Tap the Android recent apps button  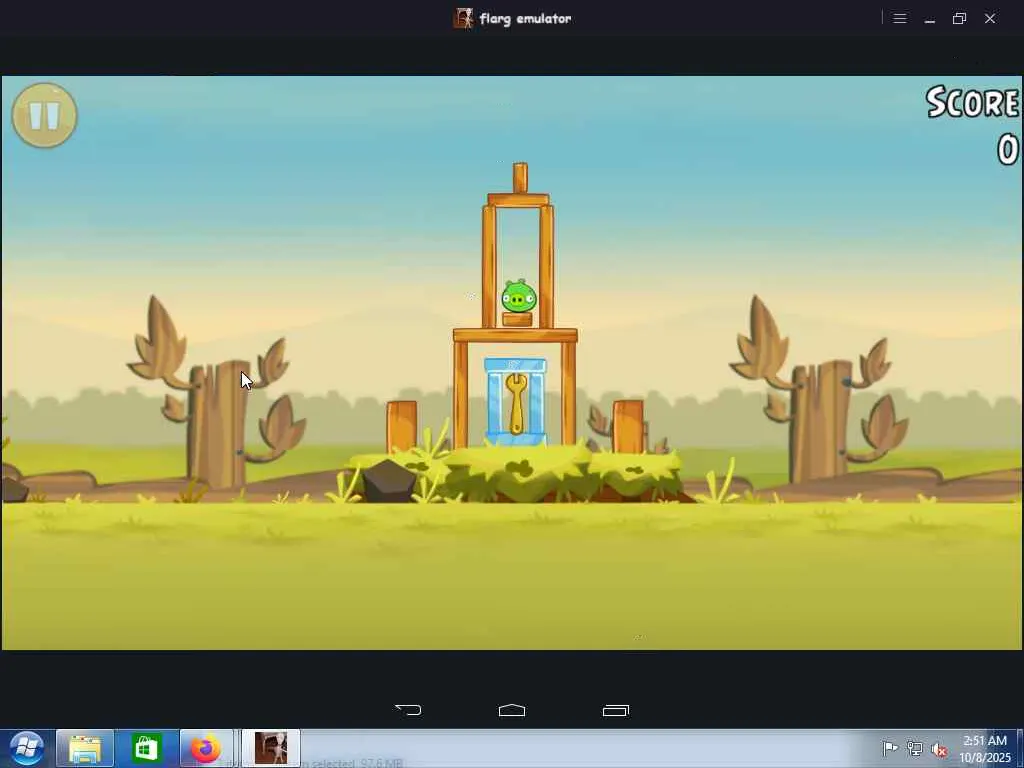pos(616,710)
